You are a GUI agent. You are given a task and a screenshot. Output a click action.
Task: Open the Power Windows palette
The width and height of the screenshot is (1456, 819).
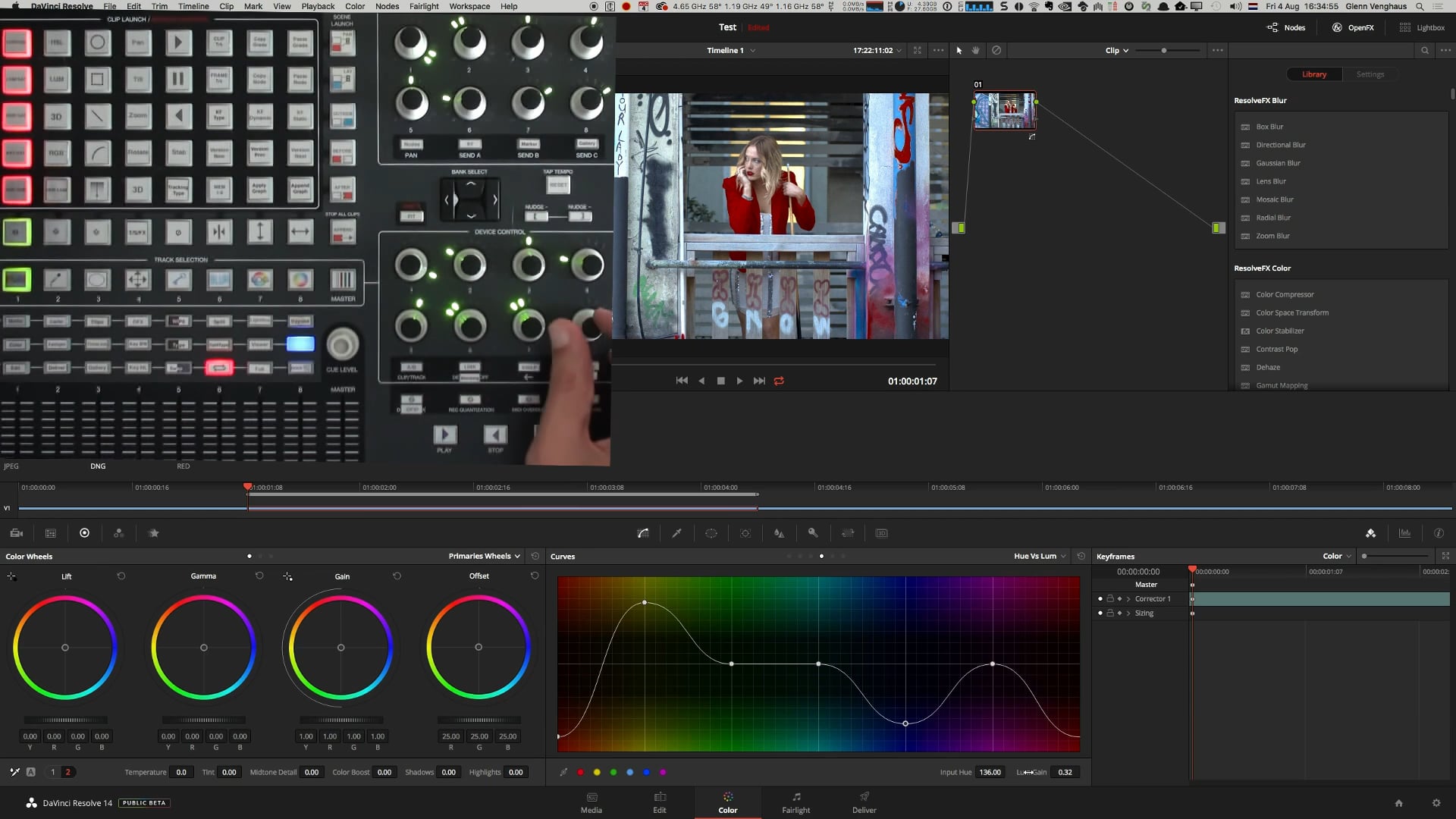[x=712, y=533]
